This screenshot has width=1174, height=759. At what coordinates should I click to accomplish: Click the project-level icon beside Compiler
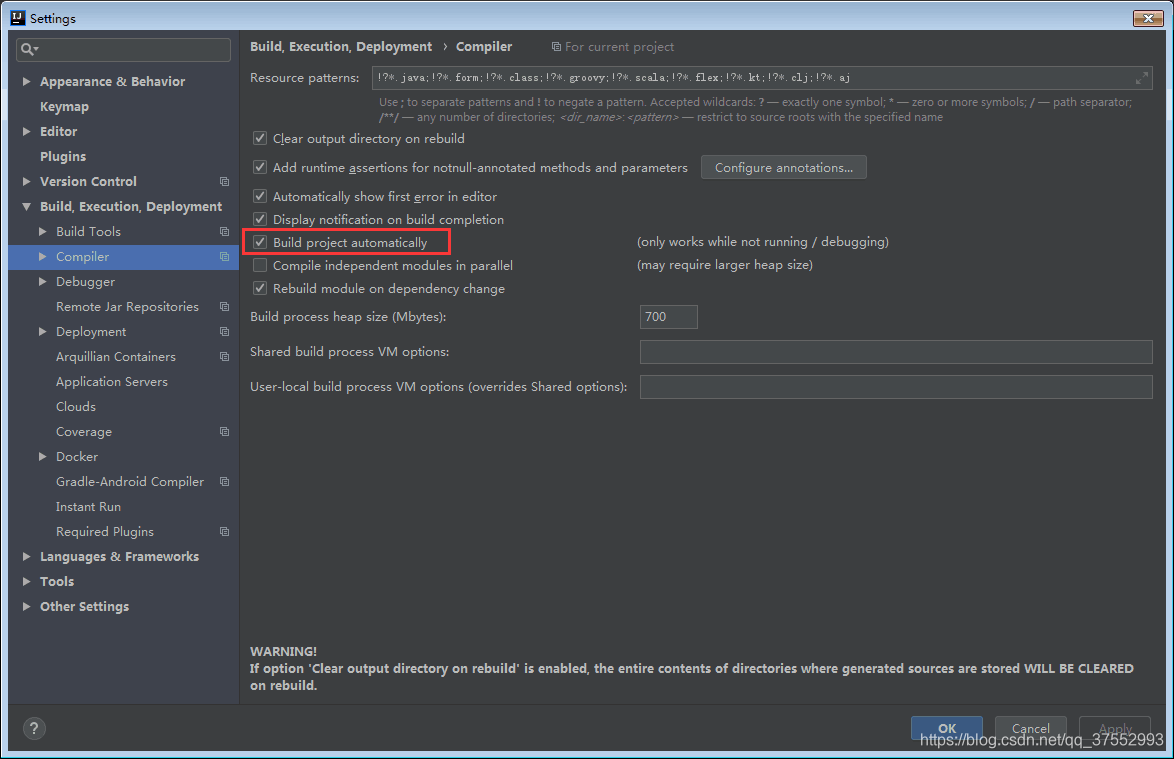tap(224, 257)
